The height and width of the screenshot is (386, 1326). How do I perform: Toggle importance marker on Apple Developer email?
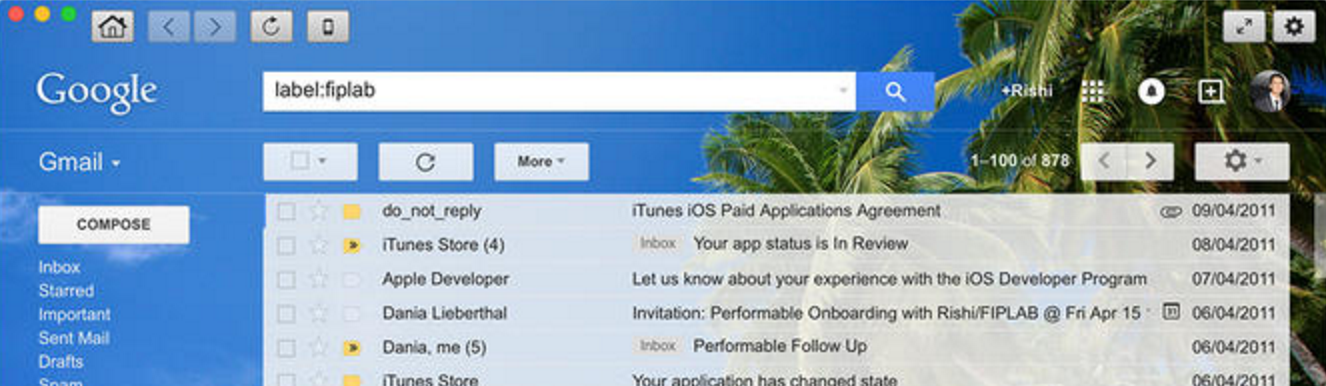[x=351, y=279]
